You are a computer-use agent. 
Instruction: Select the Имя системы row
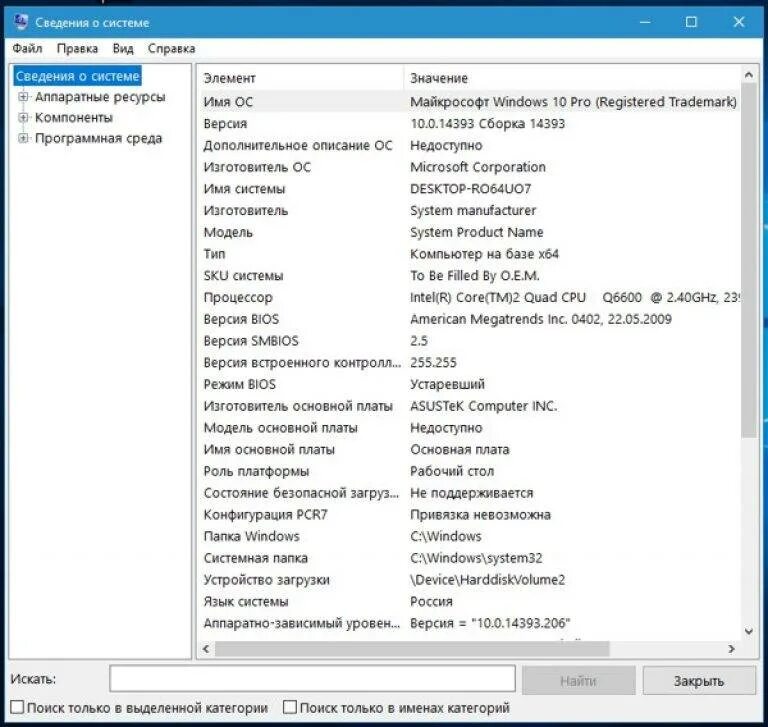click(470, 189)
